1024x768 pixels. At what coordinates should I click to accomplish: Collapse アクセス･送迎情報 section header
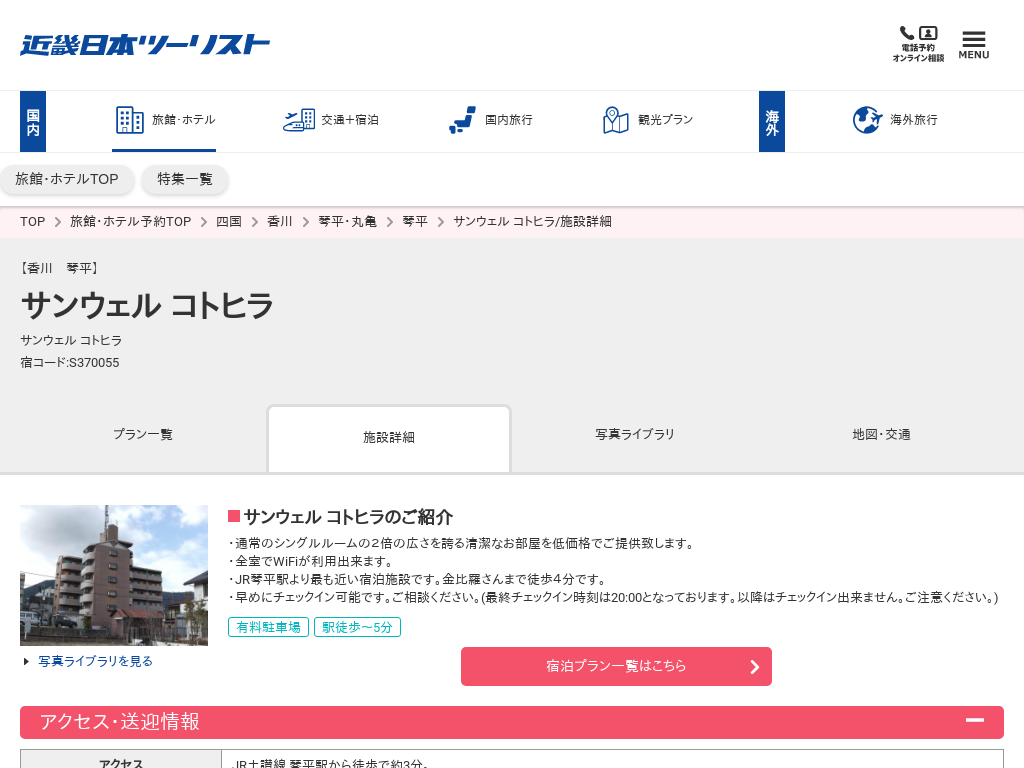(x=512, y=722)
